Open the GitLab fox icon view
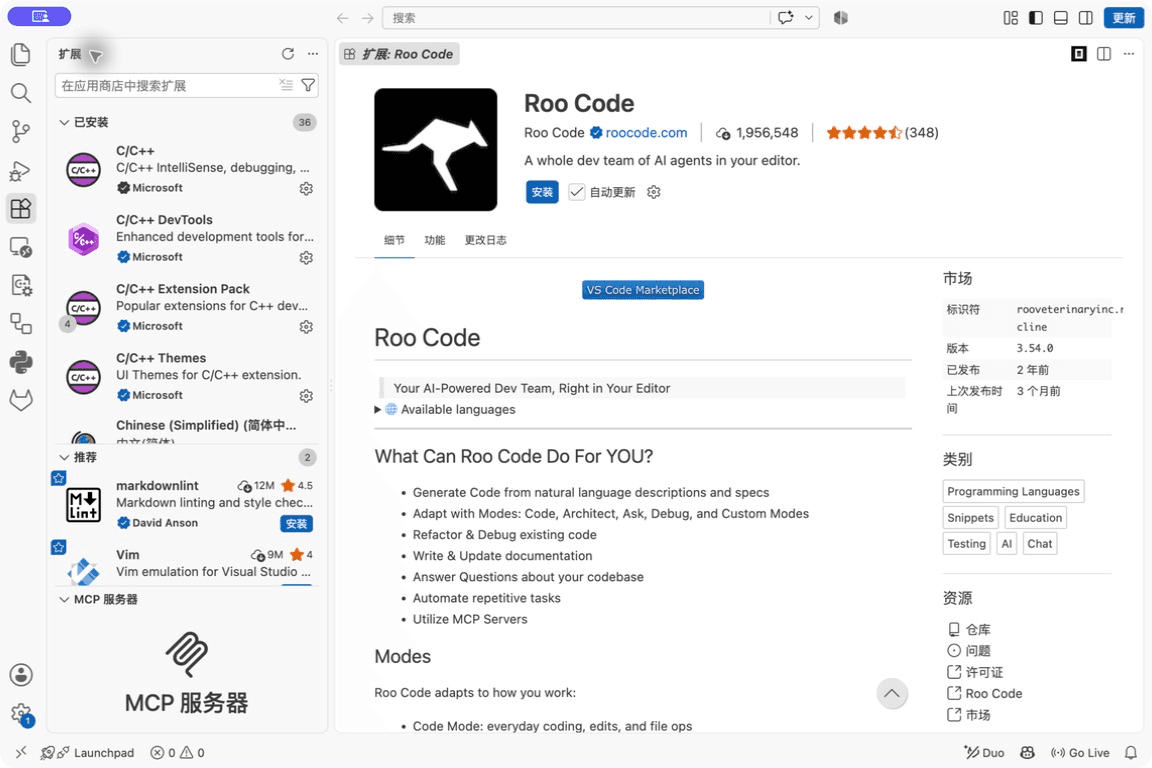Image resolution: width=1152 pixels, height=768 pixels. 21,401
